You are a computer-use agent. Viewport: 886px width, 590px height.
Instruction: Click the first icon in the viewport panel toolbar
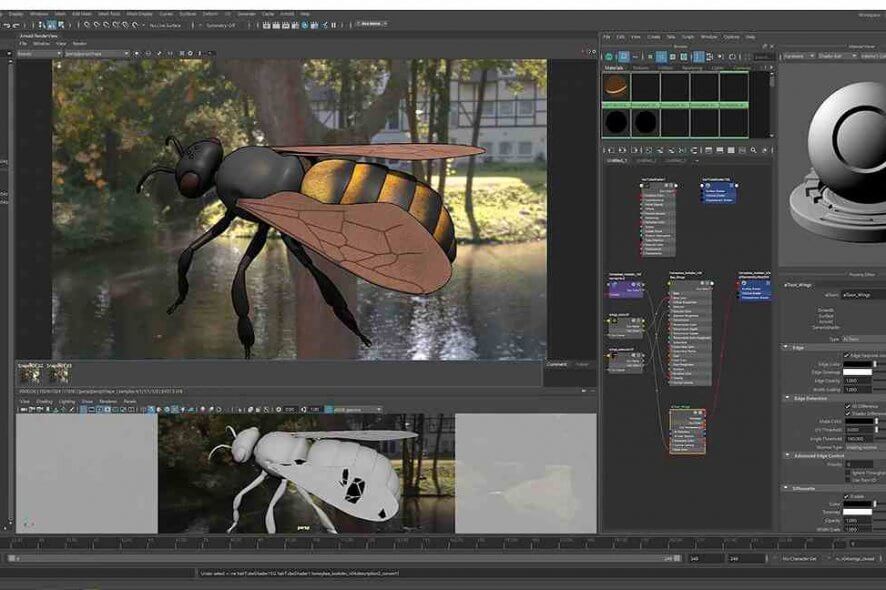24,409
